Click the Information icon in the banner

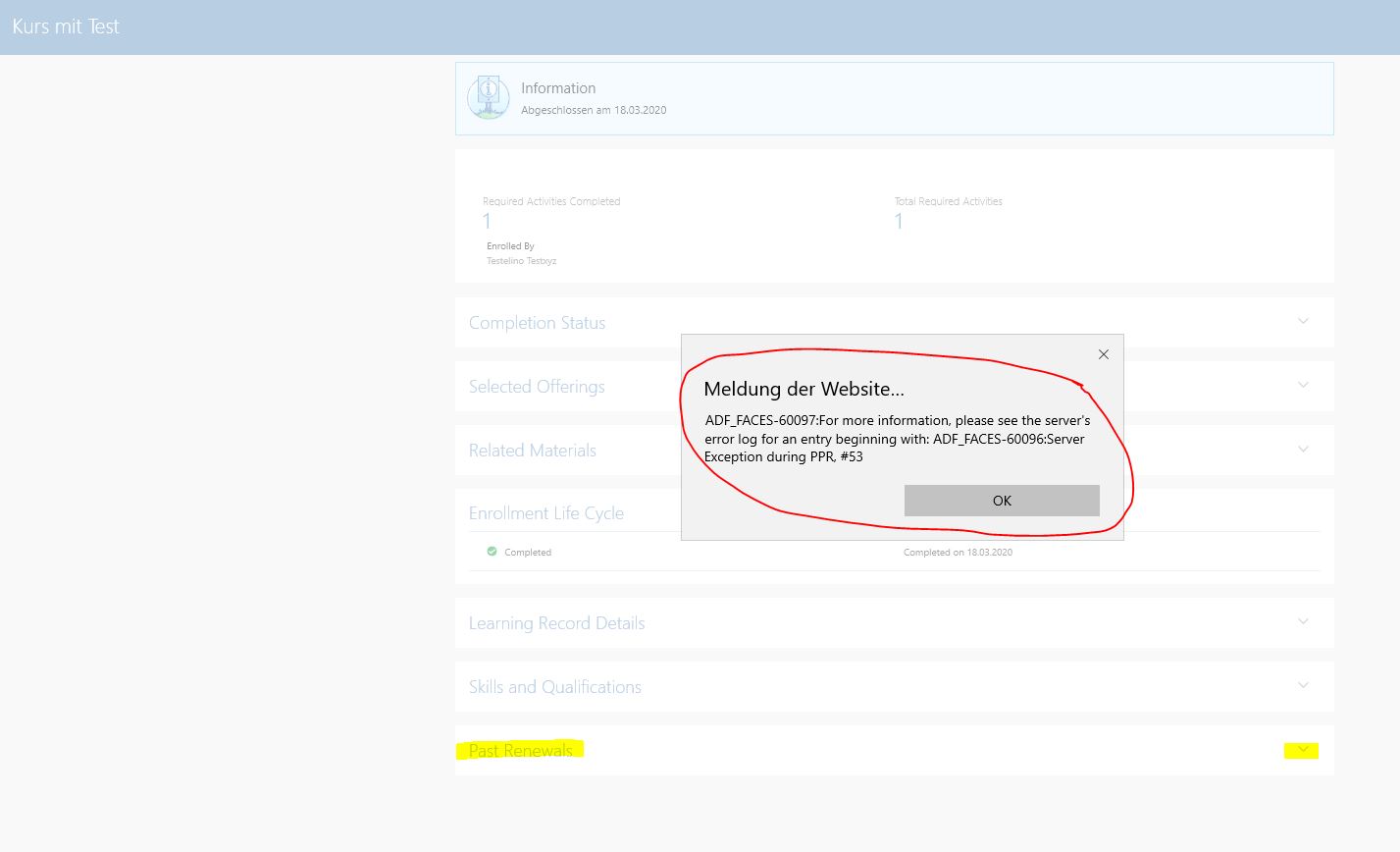pos(489,98)
